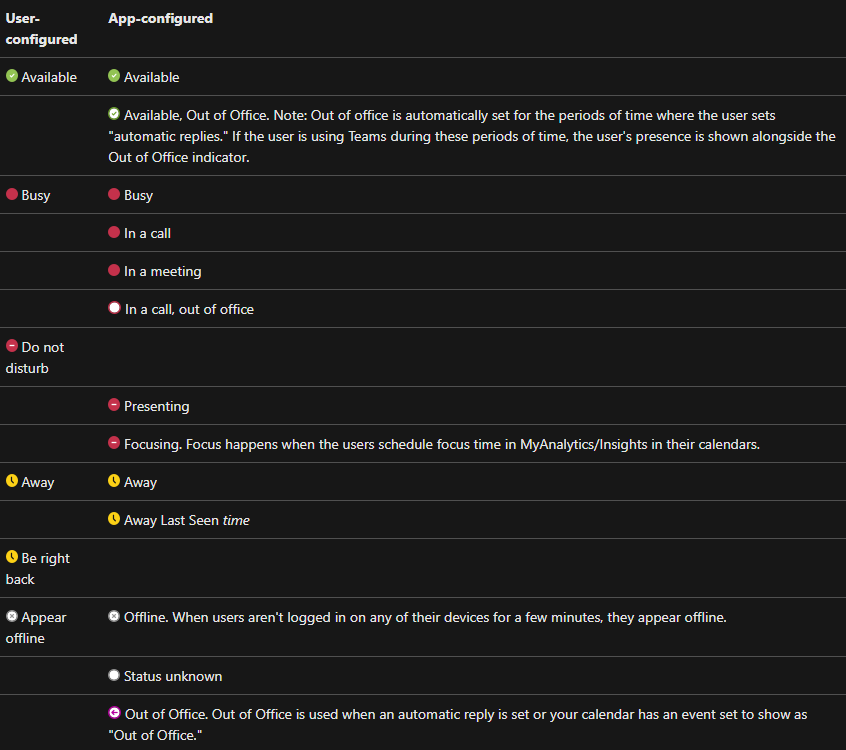
Task: Click the white Status unknown icon
Action: (114, 675)
